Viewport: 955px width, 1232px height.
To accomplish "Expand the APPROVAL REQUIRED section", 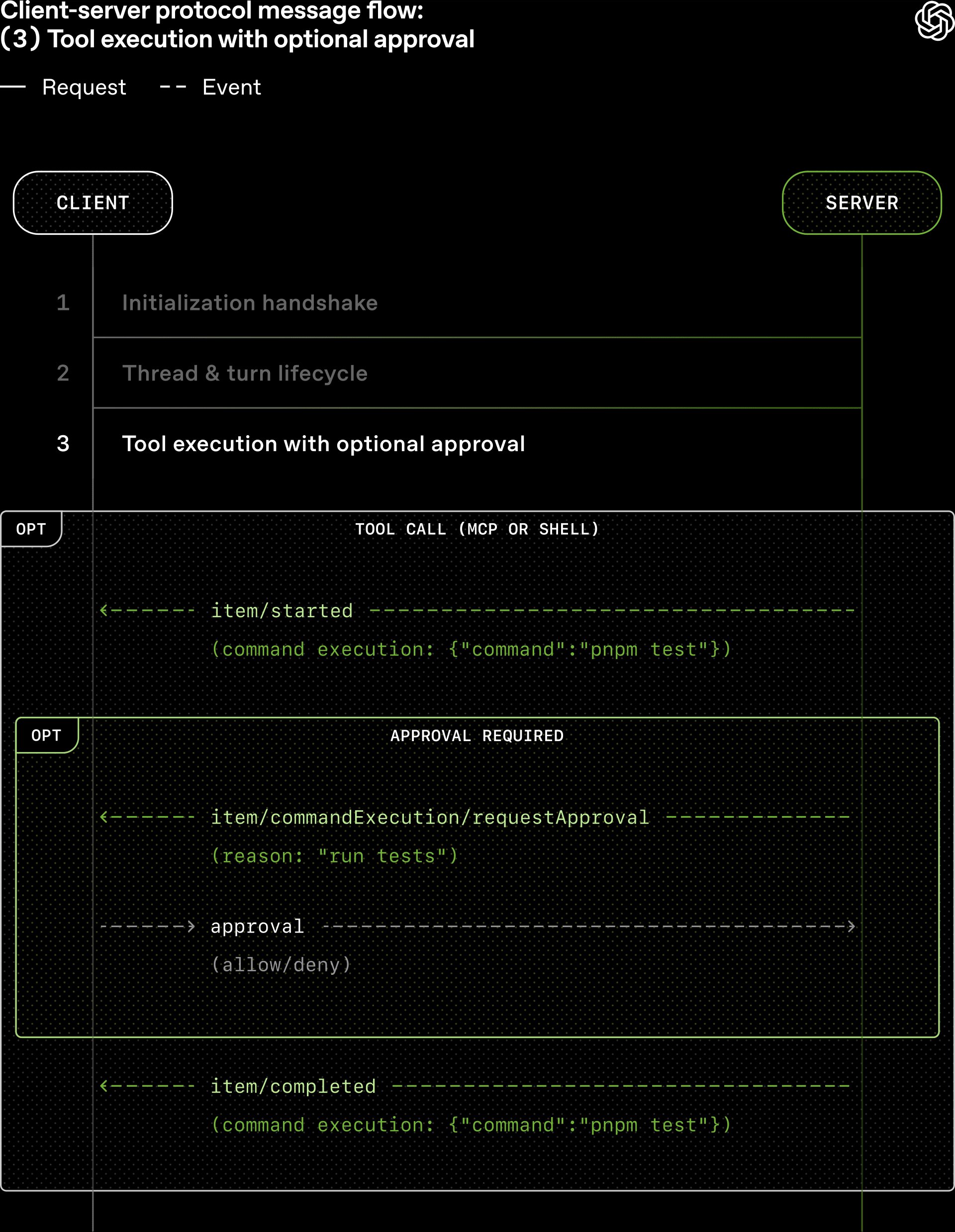I will 477,735.
